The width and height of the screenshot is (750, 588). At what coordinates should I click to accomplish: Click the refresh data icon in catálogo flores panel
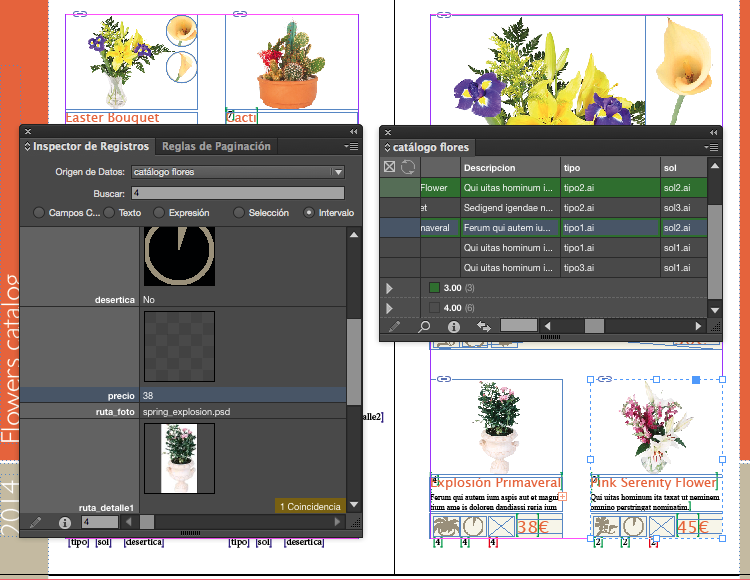[408, 167]
